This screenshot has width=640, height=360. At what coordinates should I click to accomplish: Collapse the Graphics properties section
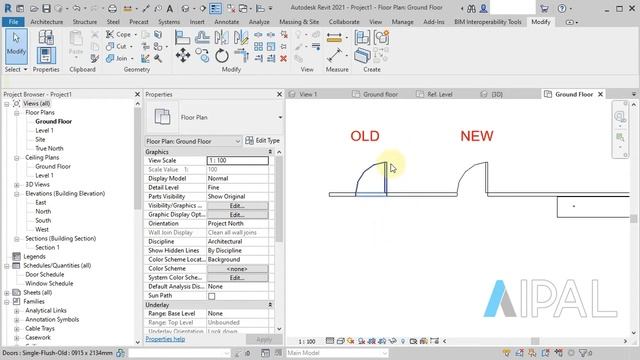270,152
